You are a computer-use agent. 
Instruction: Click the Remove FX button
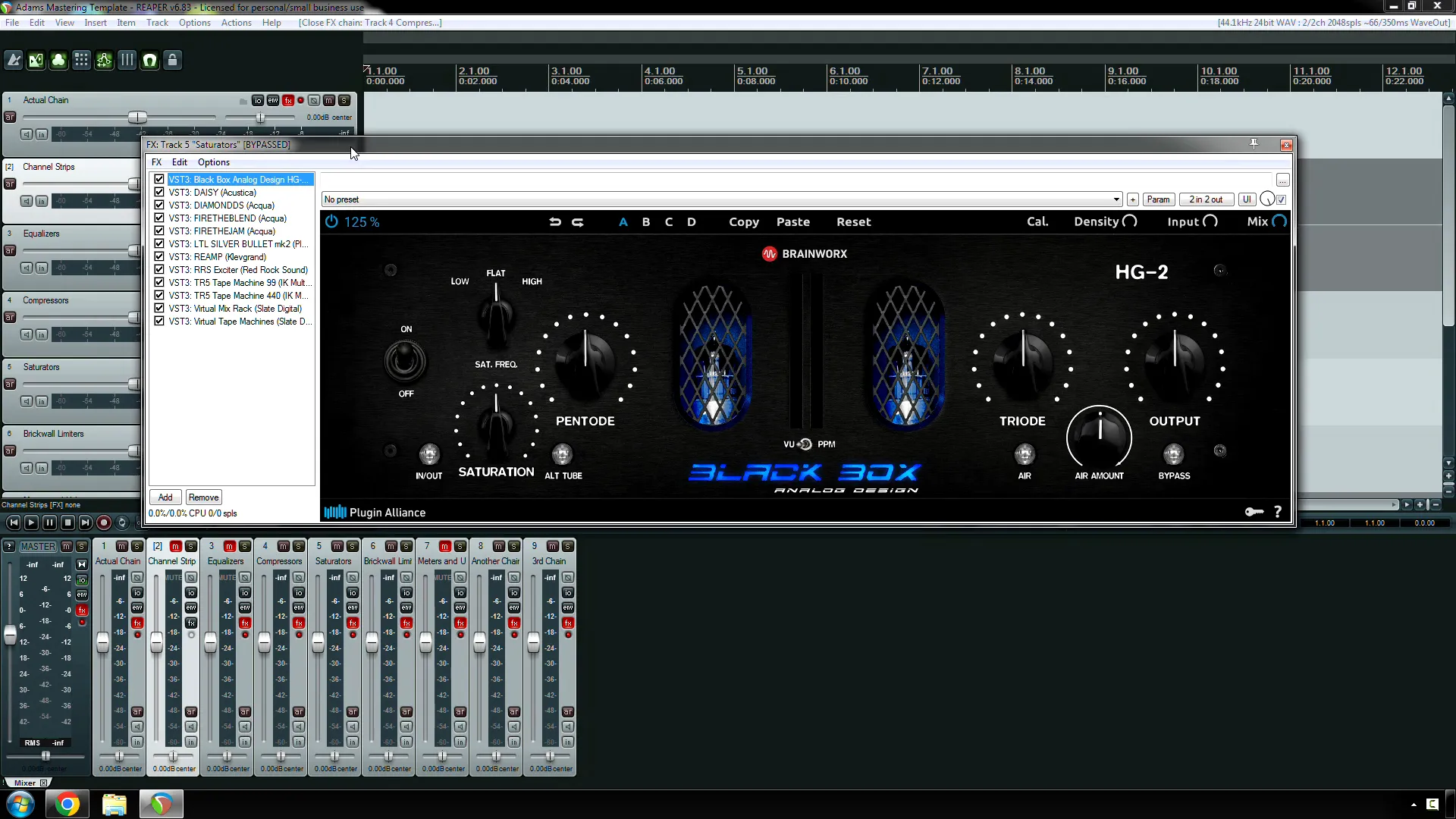click(203, 497)
